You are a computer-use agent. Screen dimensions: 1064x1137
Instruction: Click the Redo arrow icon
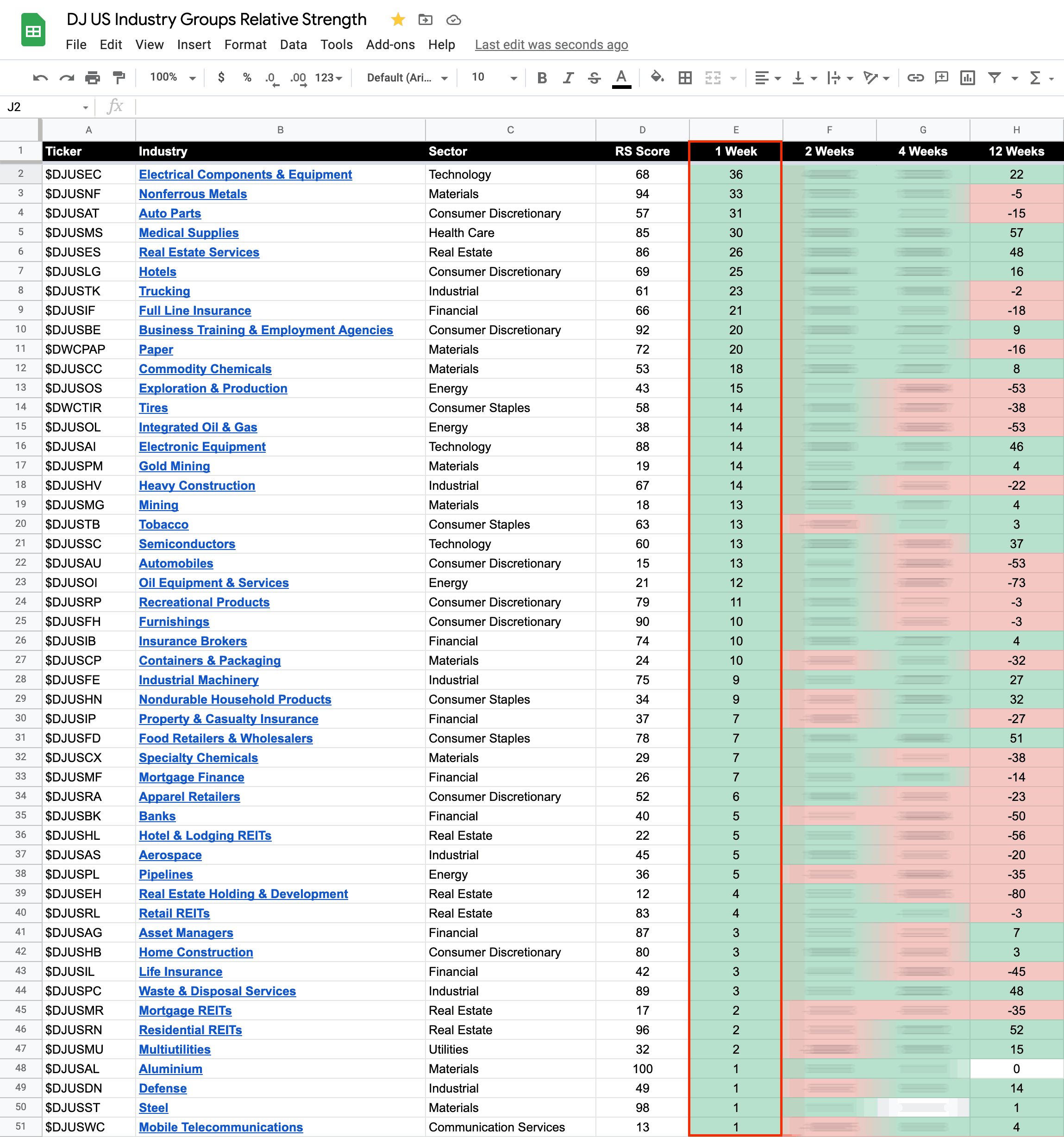67,78
